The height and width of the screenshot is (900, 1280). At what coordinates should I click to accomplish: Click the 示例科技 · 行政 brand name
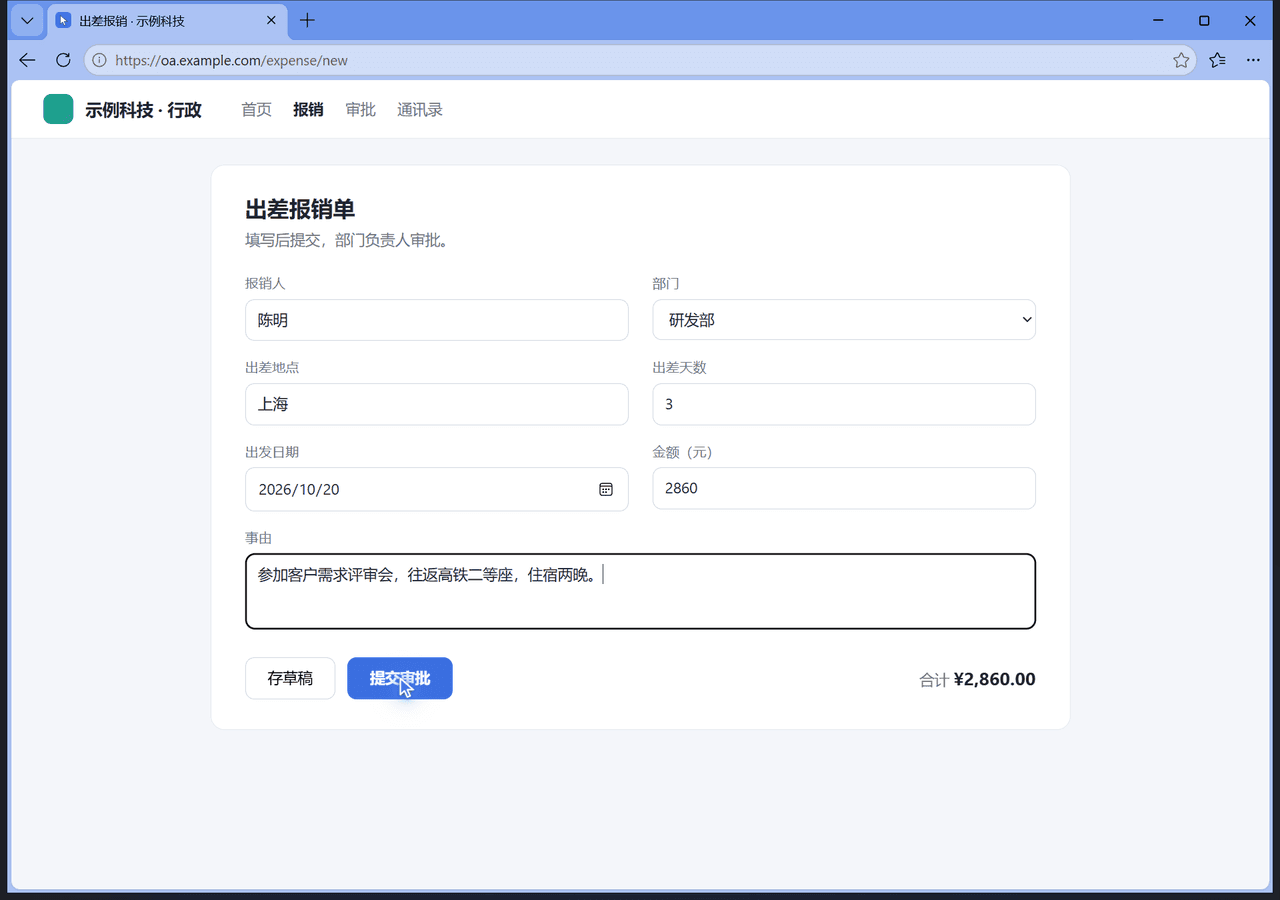click(x=143, y=110)
